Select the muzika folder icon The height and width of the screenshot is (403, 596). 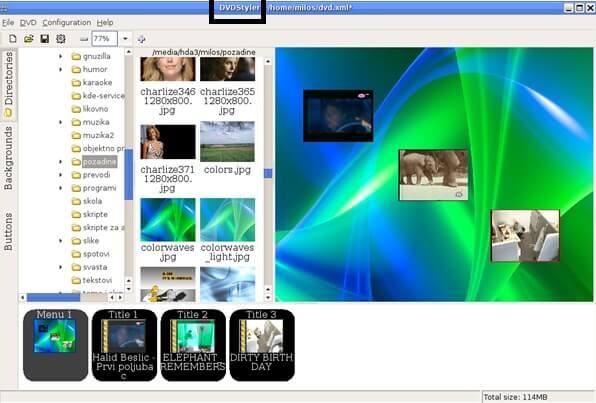(x=76, y=122)
